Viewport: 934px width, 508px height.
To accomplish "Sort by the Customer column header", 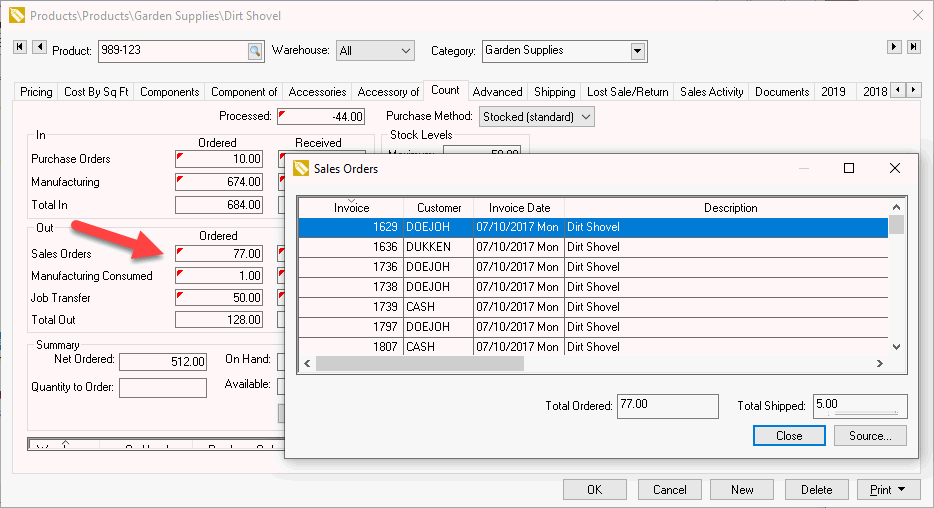I will point(439,208).
